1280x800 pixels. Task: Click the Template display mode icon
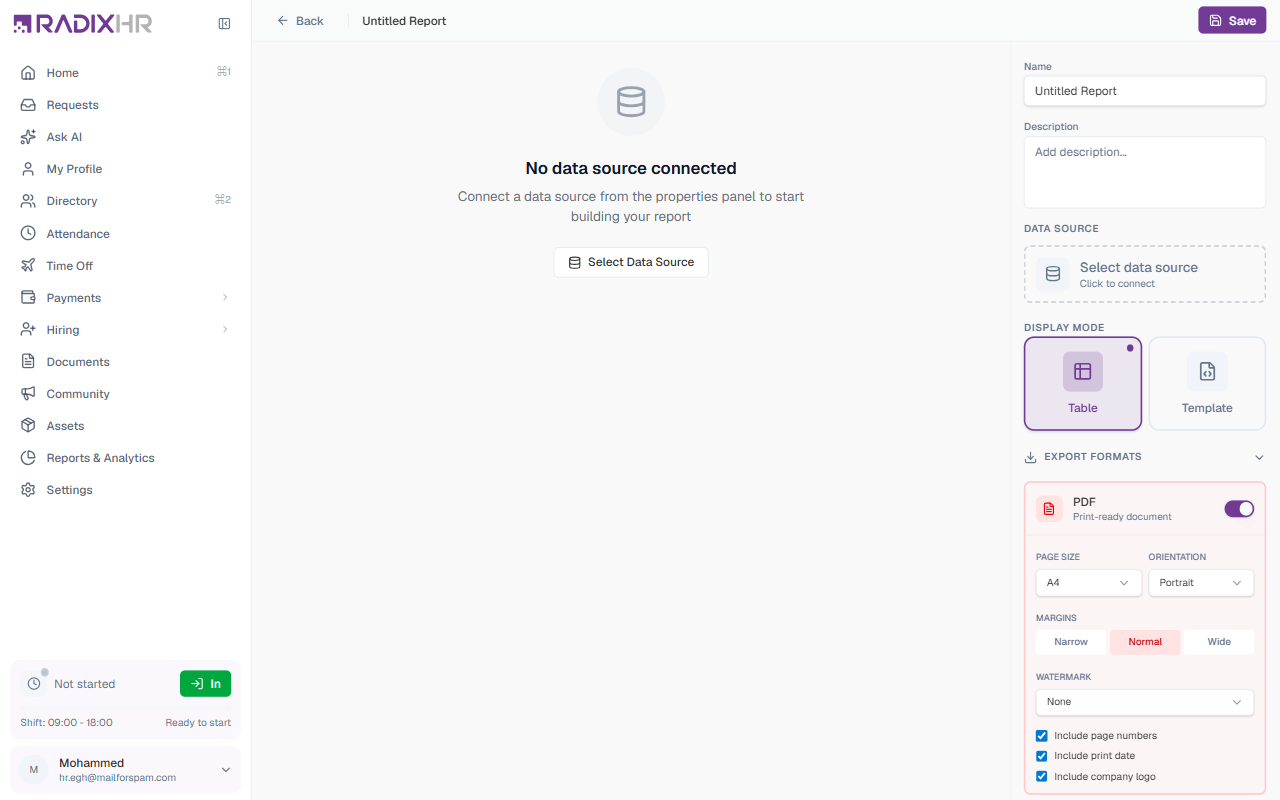coord(1207,371)
